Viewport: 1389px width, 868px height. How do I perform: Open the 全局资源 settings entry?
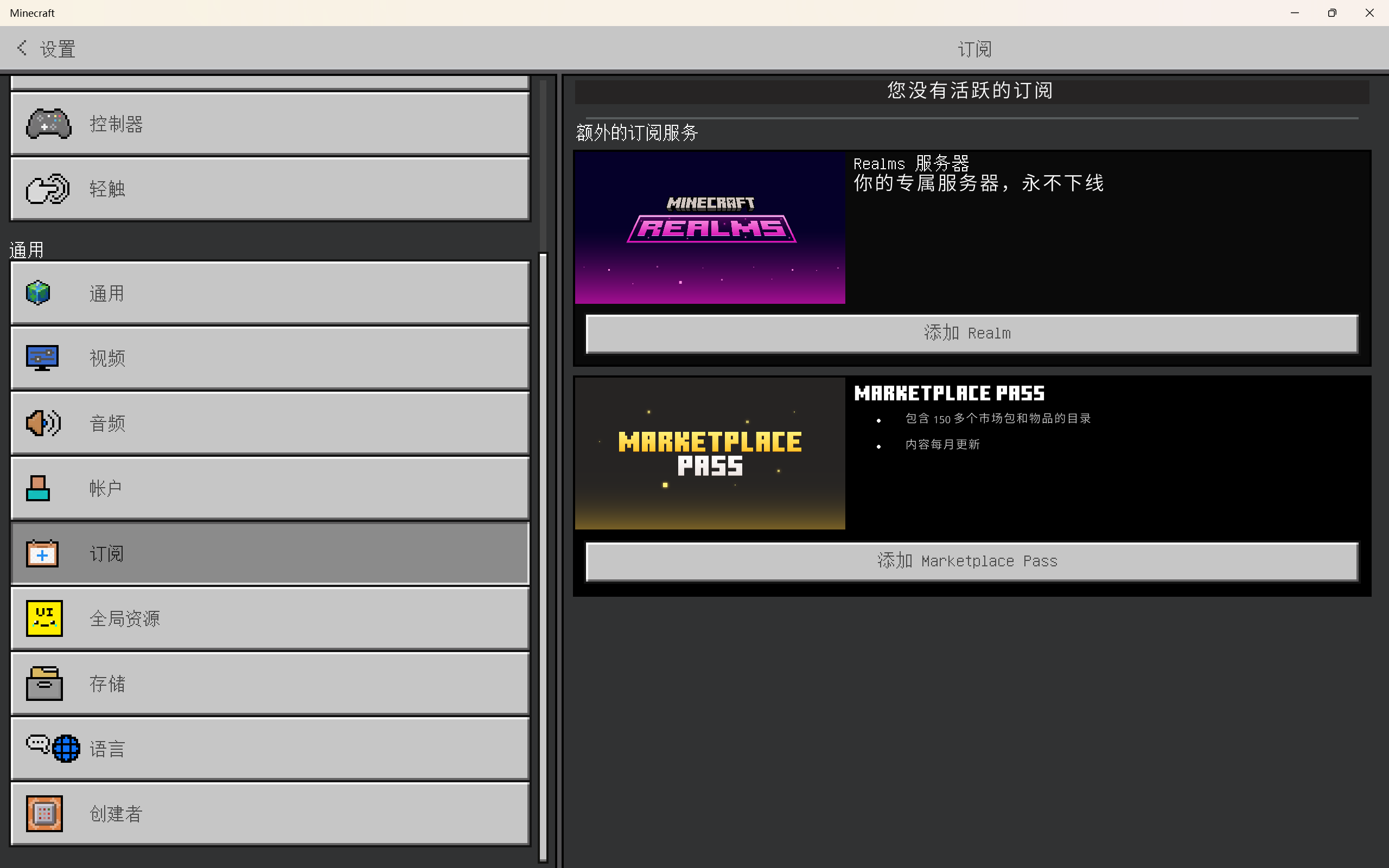pos(270,618)
